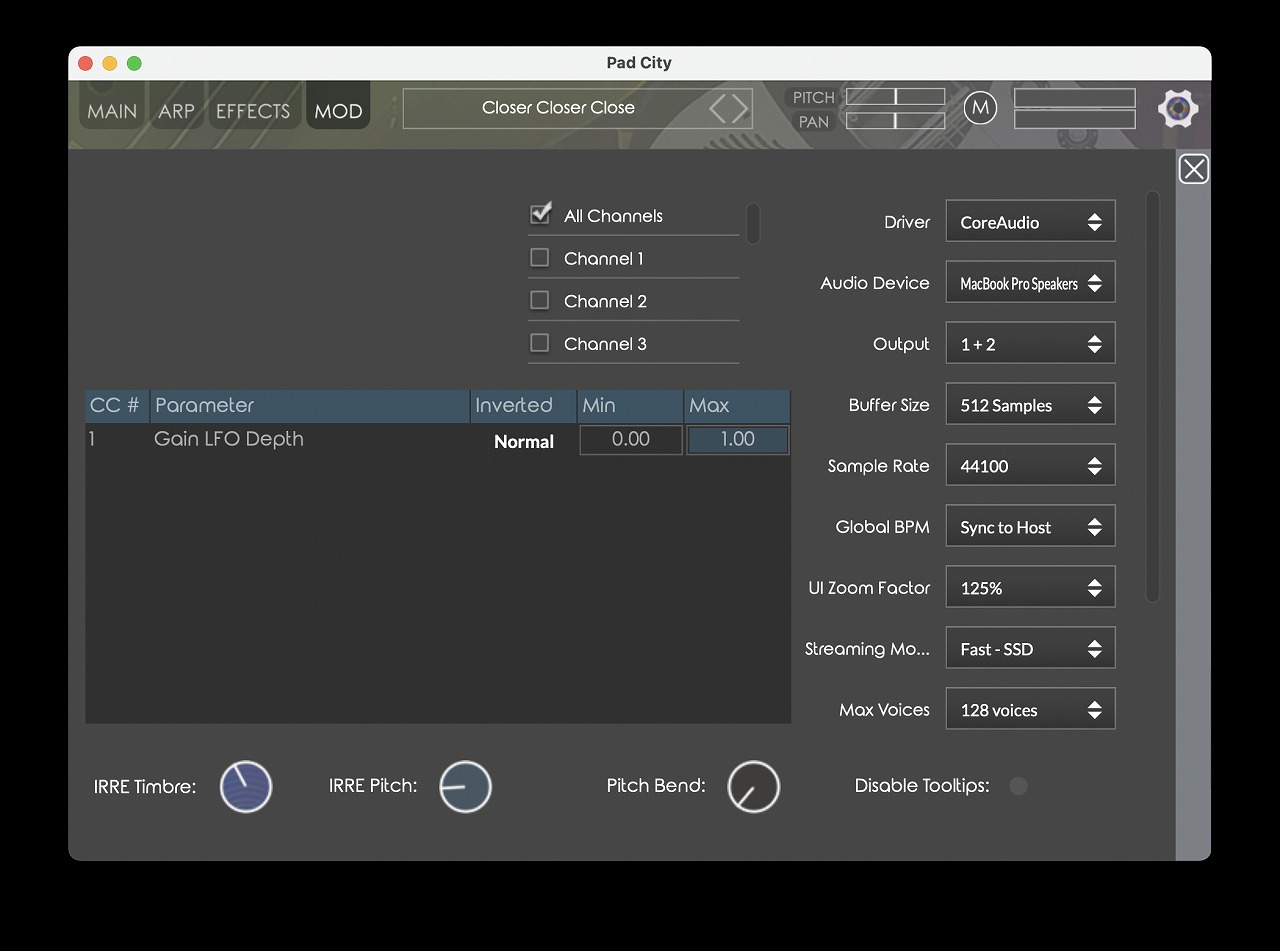Open the Buffer Size dropdown

pos(1030,405)
